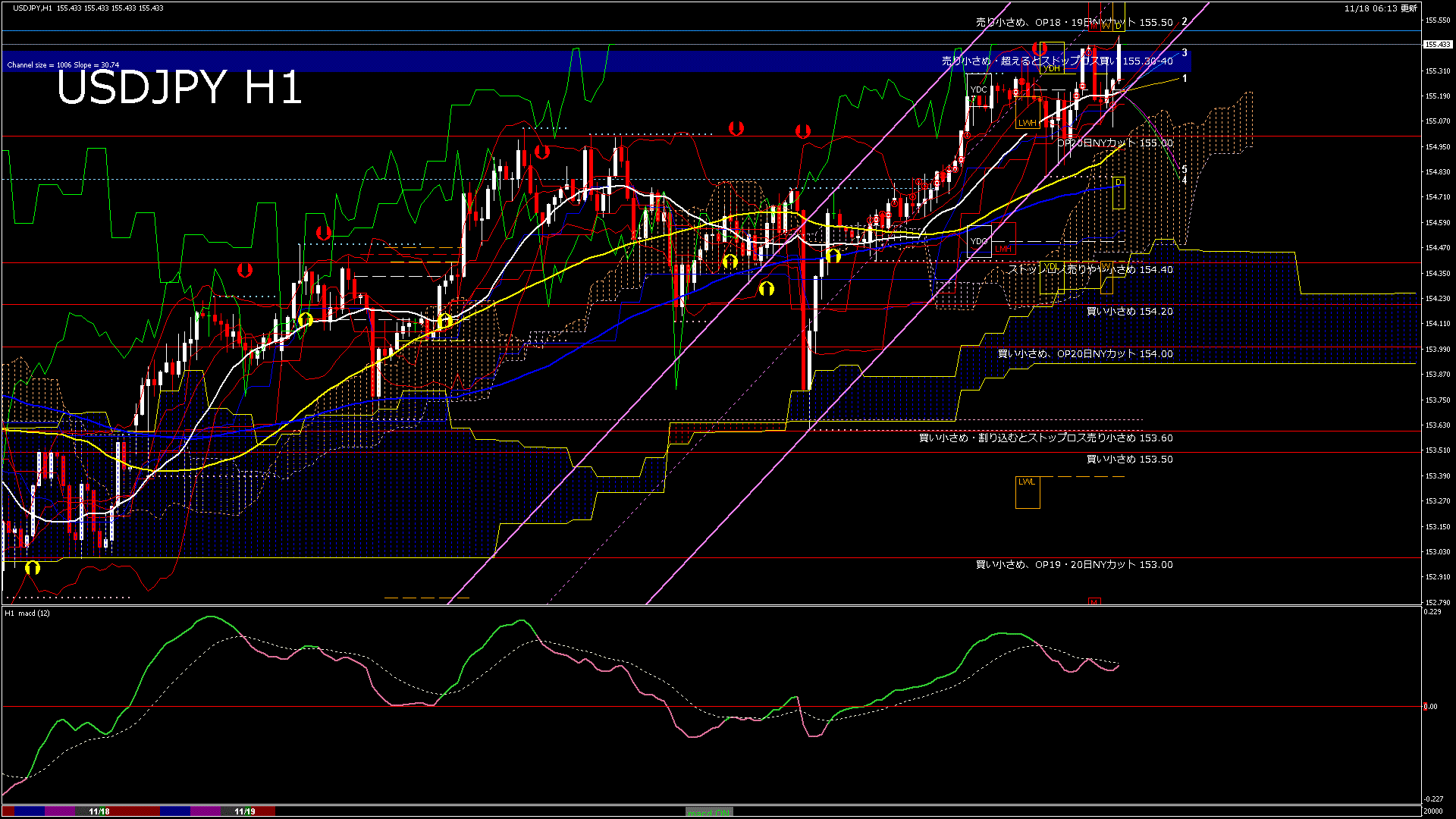Click the yellow YDH level box

click(1052, 68)
